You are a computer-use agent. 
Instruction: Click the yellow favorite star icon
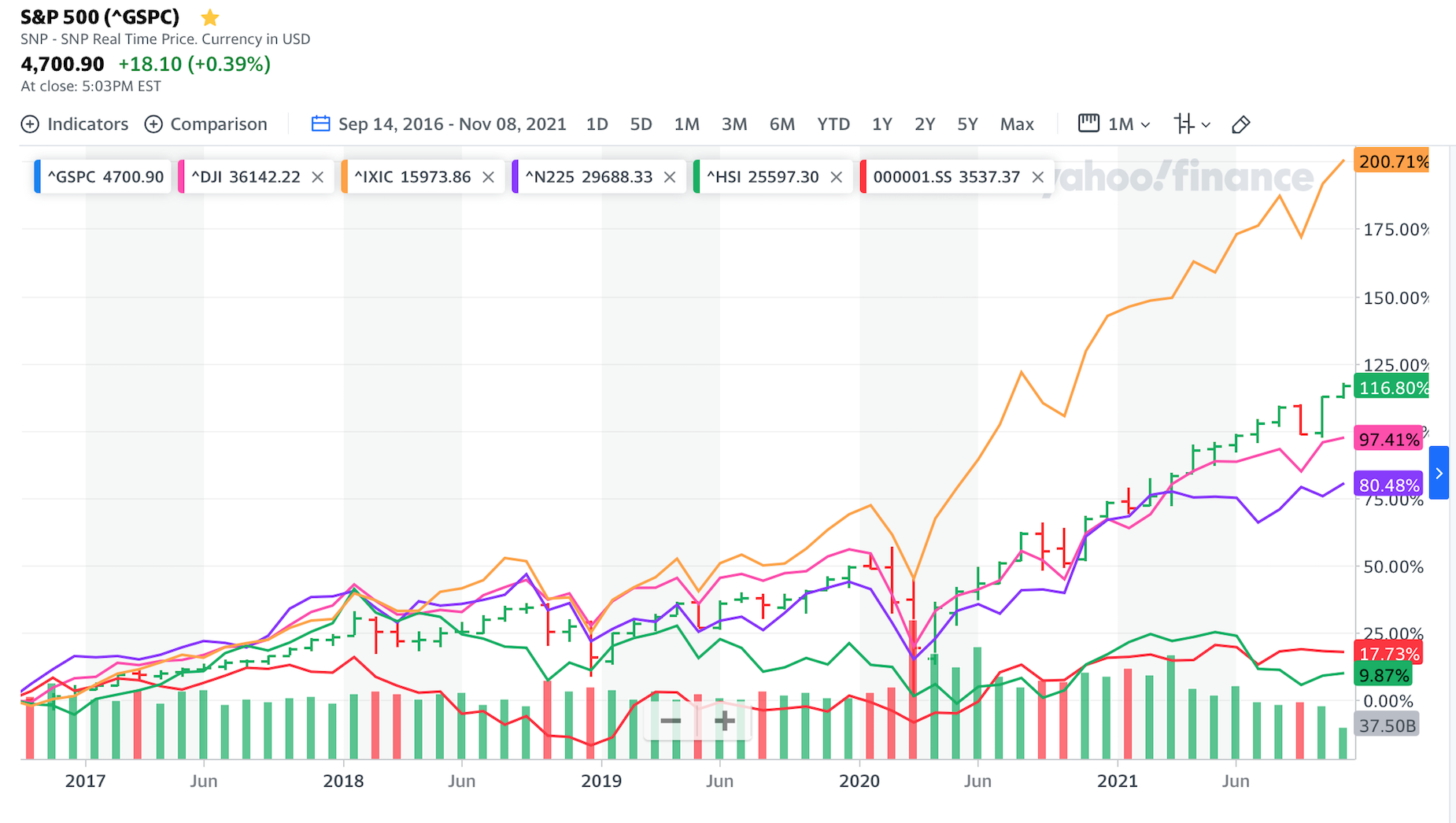coord(209,17)
